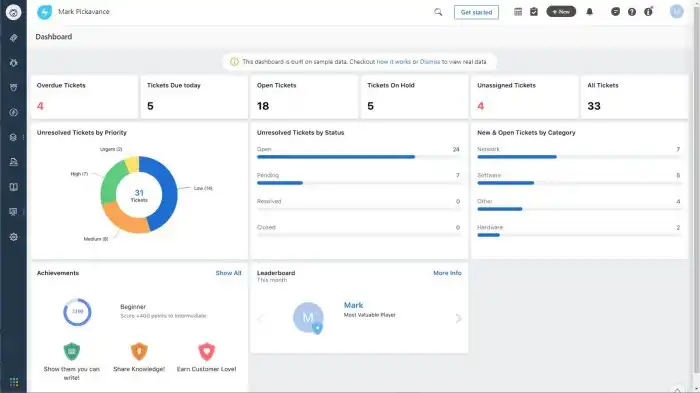The image size is (700, 393).
Task: Click the notifications bell icon
Action: pos(589,12)
